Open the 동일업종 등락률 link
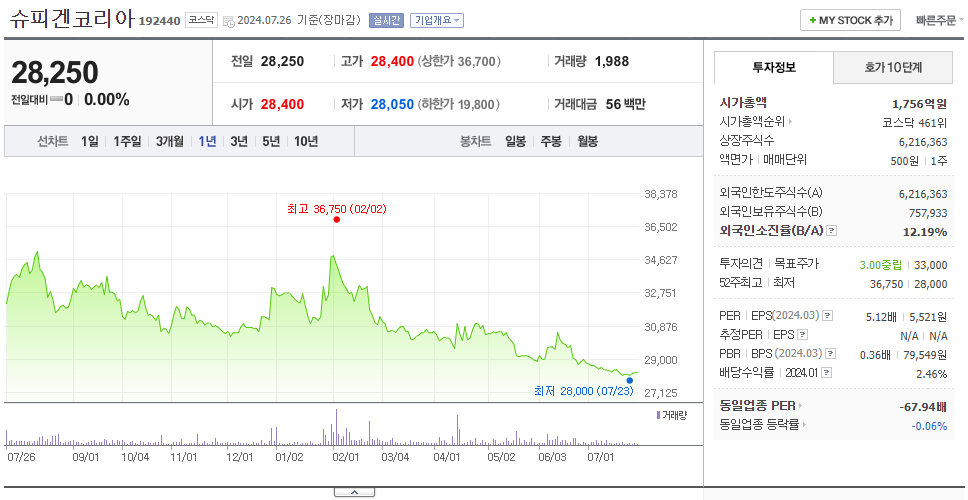The width and height of the screenshot is (968, 500). (759, 425)
